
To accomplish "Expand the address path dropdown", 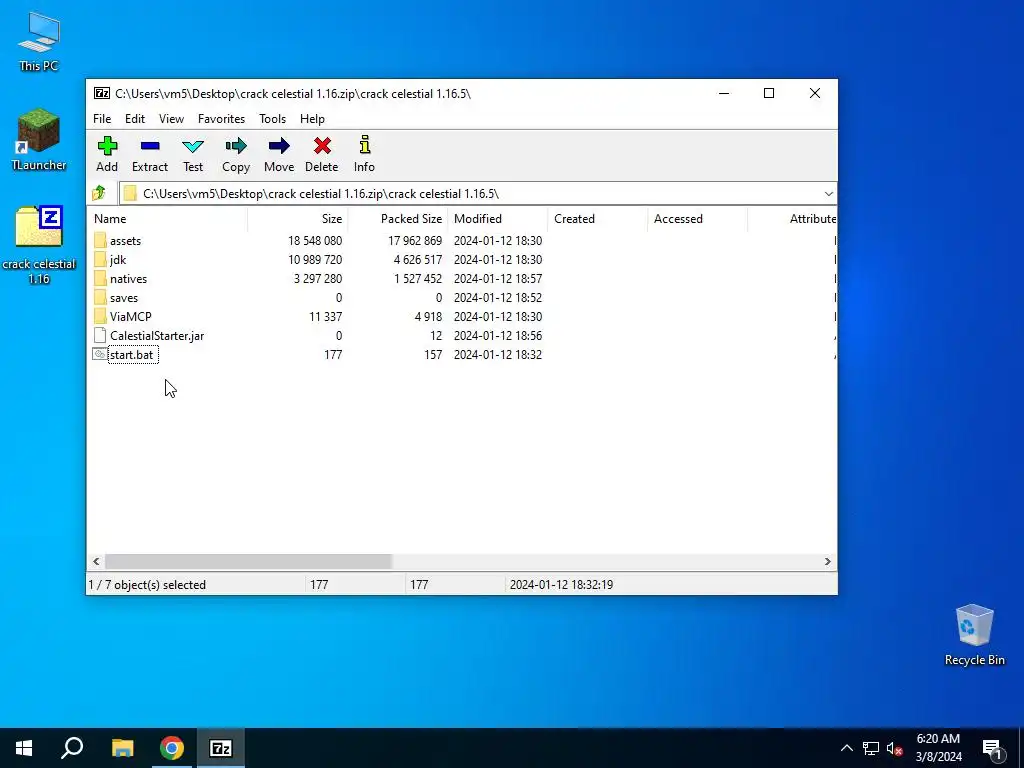I will coord(828,193).
